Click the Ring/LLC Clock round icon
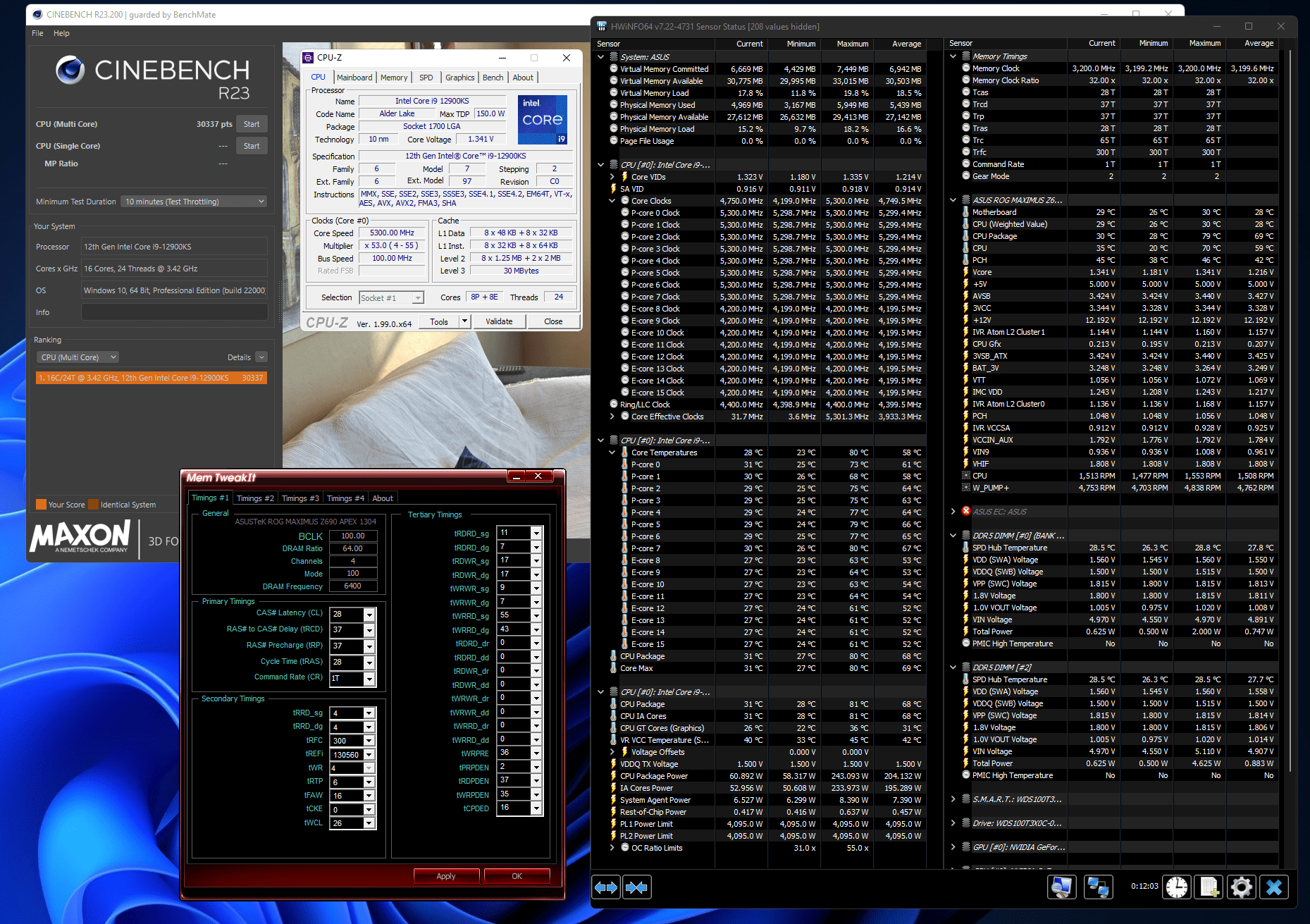1310x924 pixels. 614,405
